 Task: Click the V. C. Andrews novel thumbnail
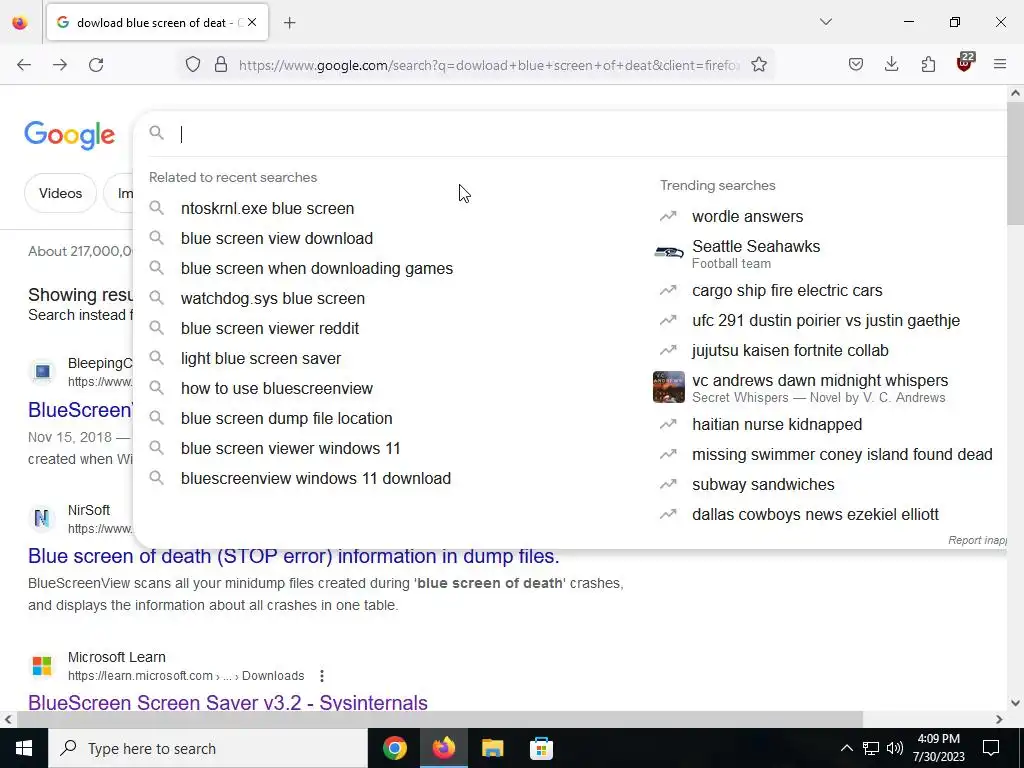[669, 387]
